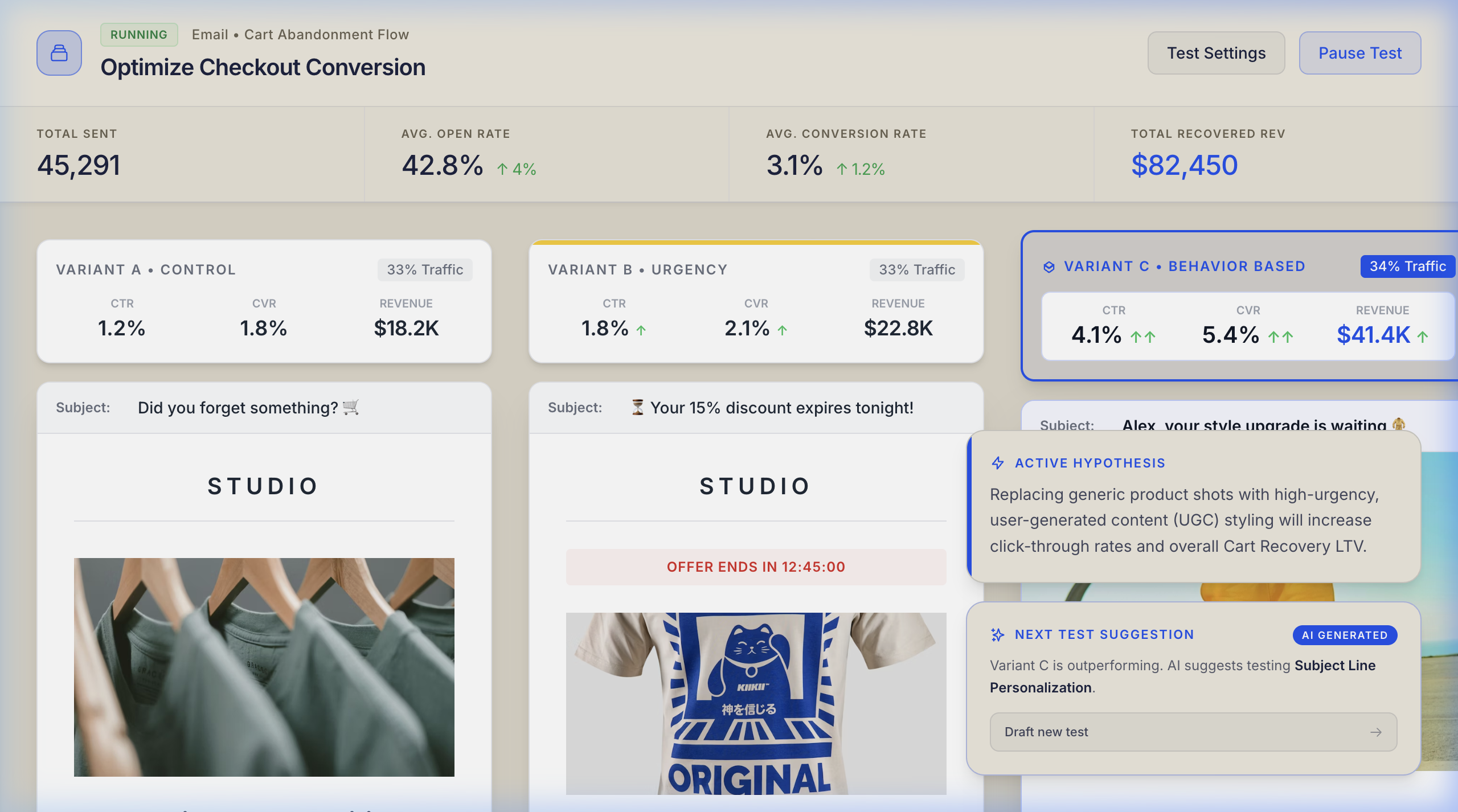Click the AI GENERATED badge
Viewport: 1458px width, 812px height.
[1345, 636]
